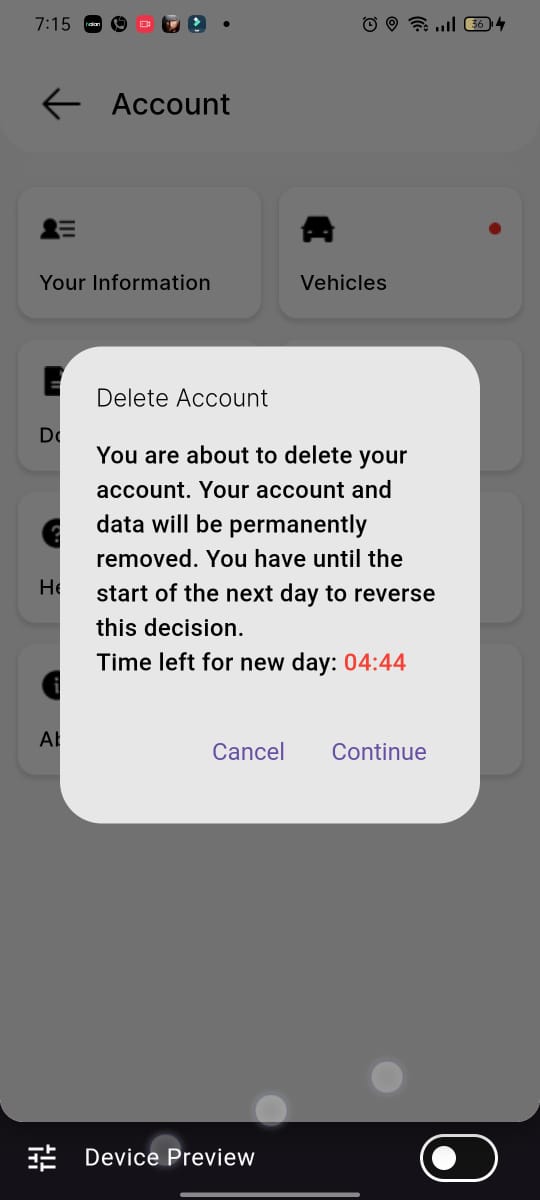
Task: Tap the partially hidden document icon tile
Action: point(39,405)
